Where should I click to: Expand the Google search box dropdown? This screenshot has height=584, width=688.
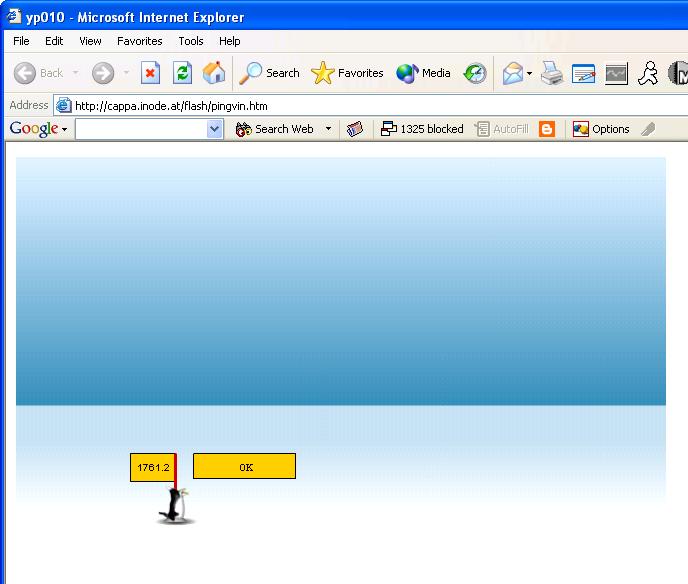click(x=215, y=129)
